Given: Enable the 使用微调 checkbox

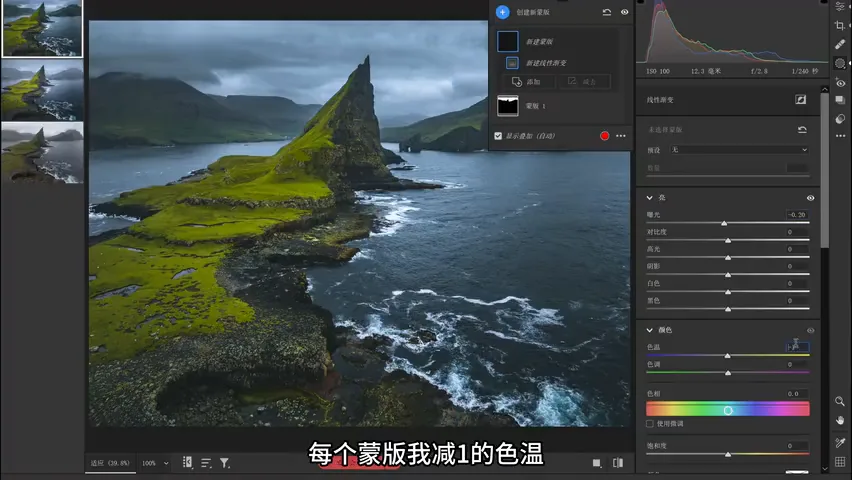Looking at the screenshot, I should pos(650,423).
